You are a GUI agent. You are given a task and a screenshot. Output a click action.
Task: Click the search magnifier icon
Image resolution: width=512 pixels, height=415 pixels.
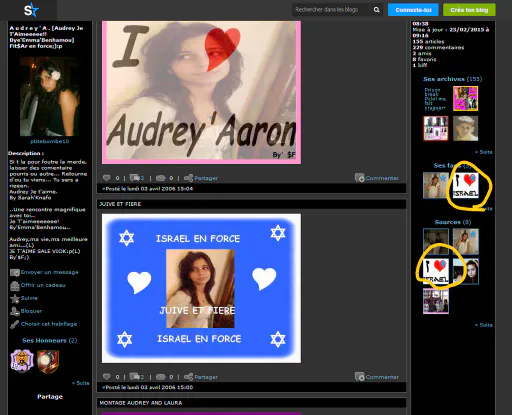[376, 10]
